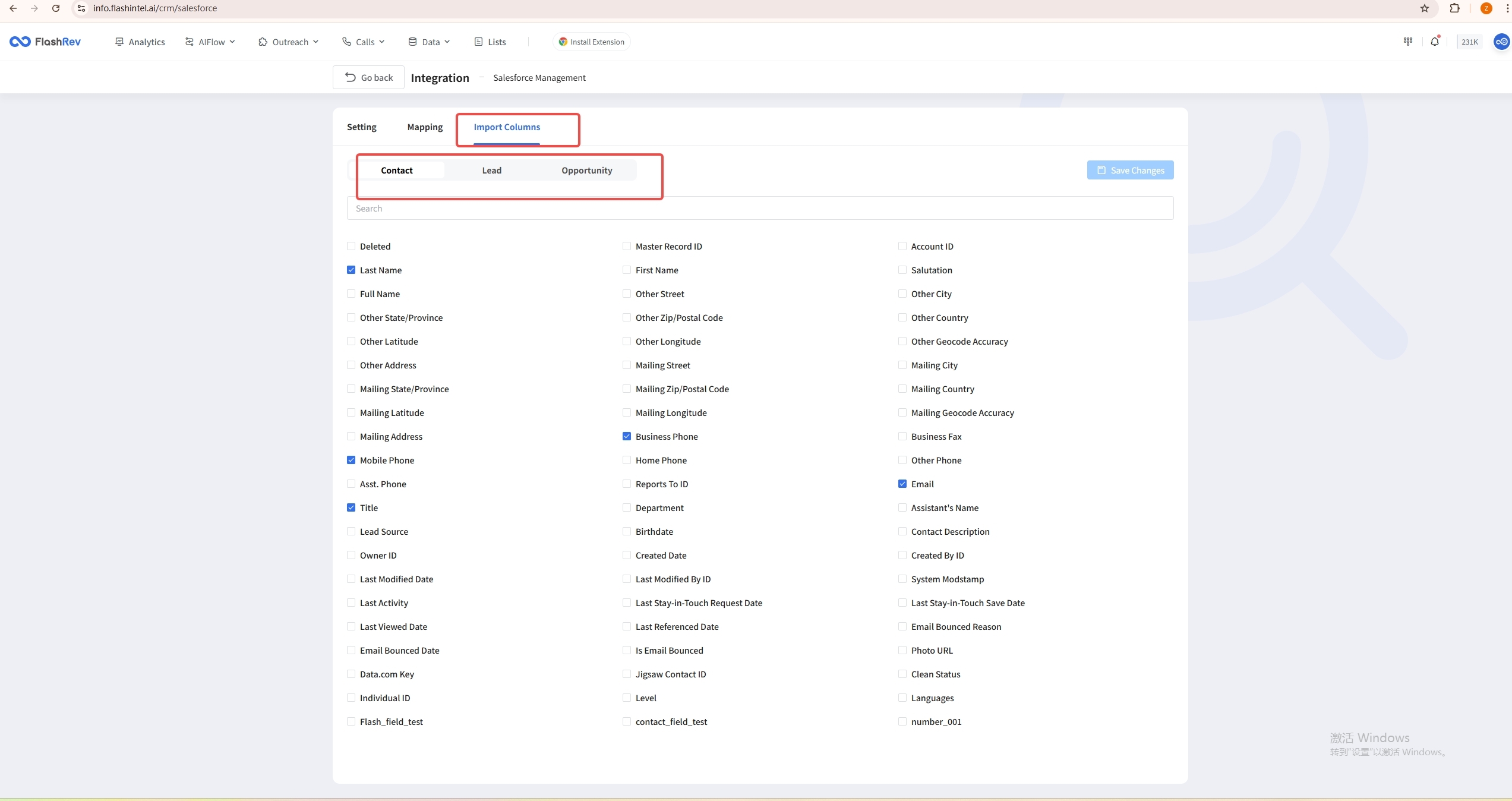Click the Install Extension Chrome icon
The width and height of the screenshot is (1512, 801).
click(563, 42)
